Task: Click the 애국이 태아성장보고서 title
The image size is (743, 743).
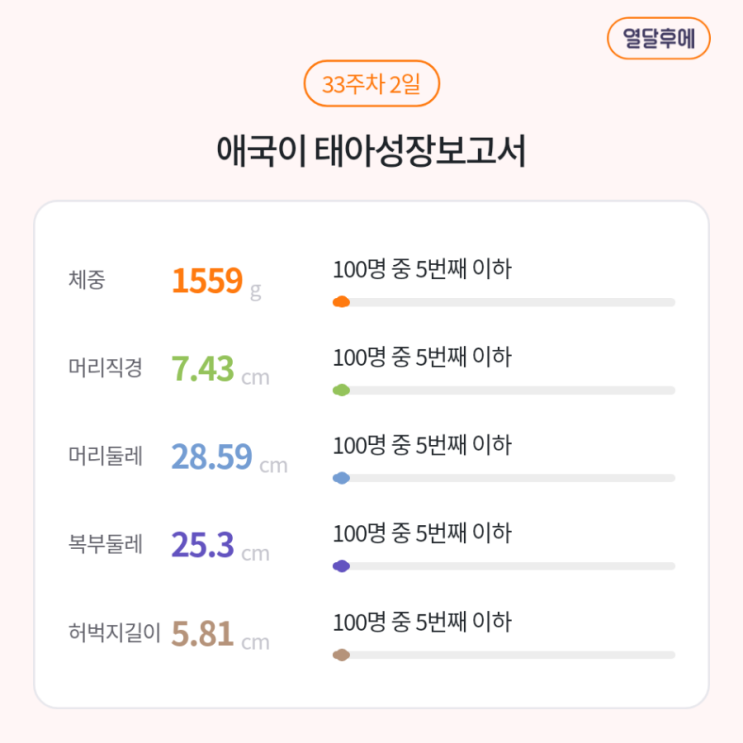Action: click(x=371, y=152)
